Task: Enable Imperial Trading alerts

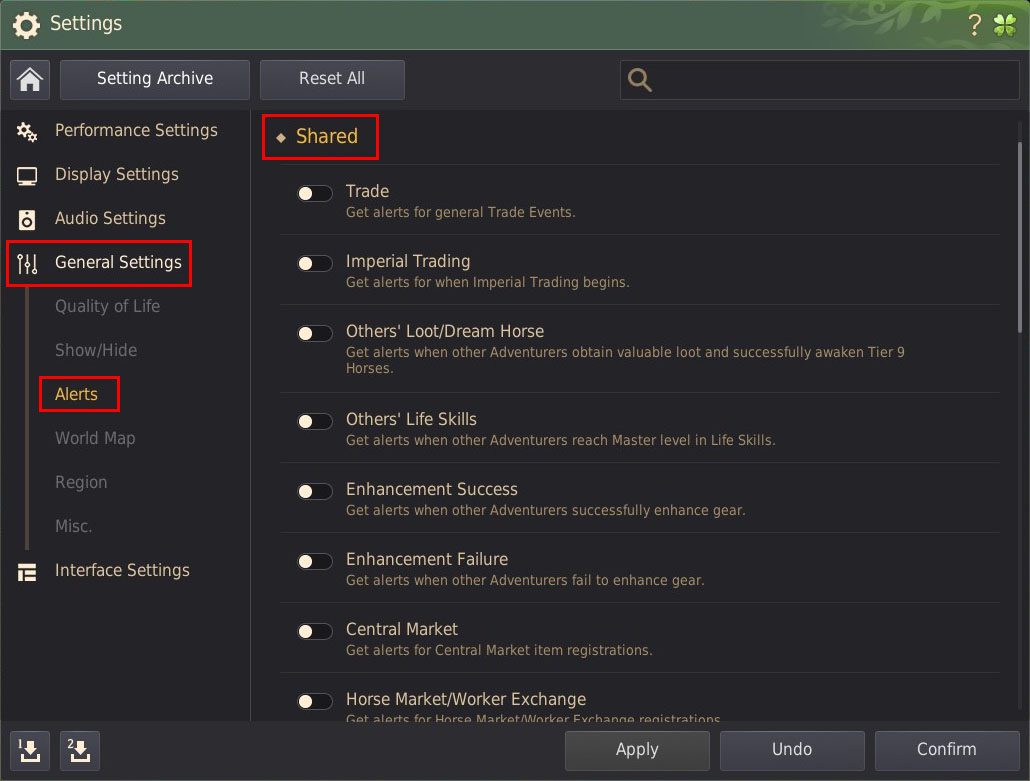Action: (315, 263)
